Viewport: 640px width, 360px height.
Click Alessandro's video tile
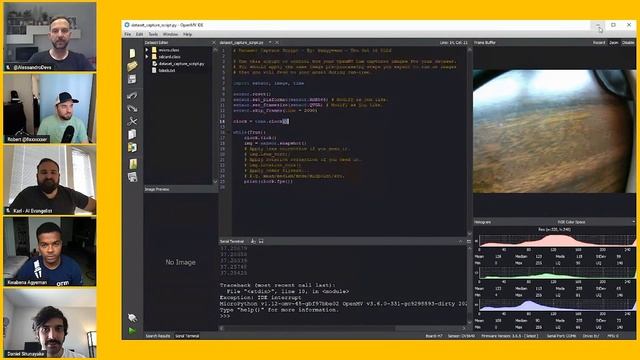[50, 37]
